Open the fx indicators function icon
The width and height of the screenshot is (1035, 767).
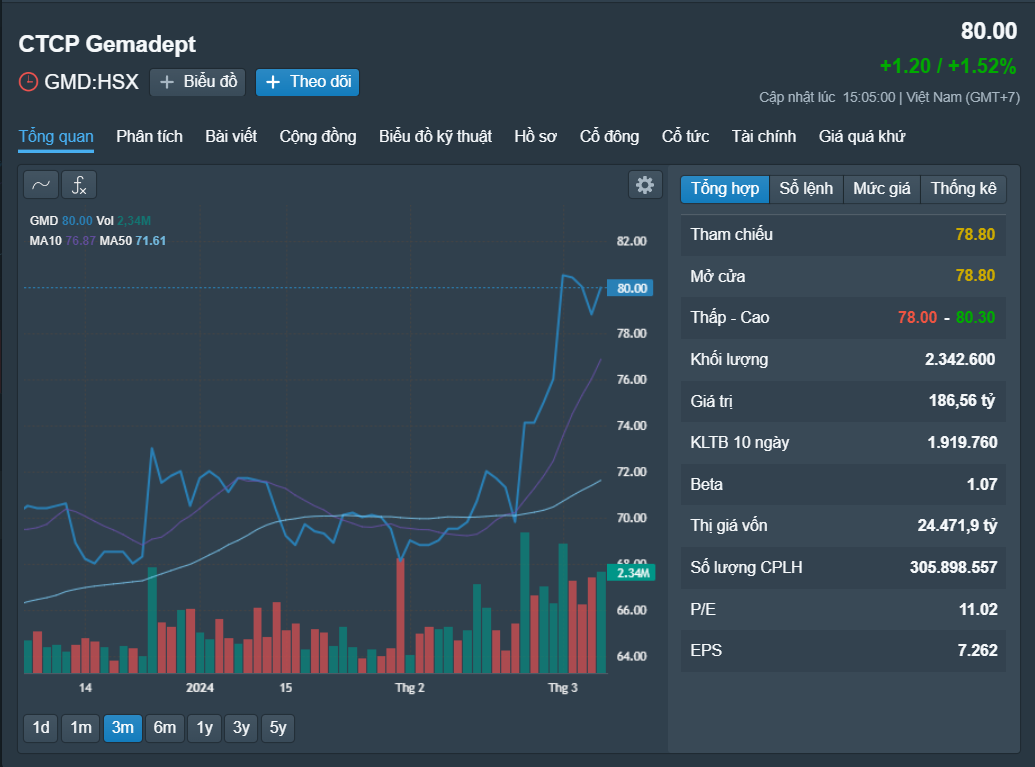[x=79, y=185]
